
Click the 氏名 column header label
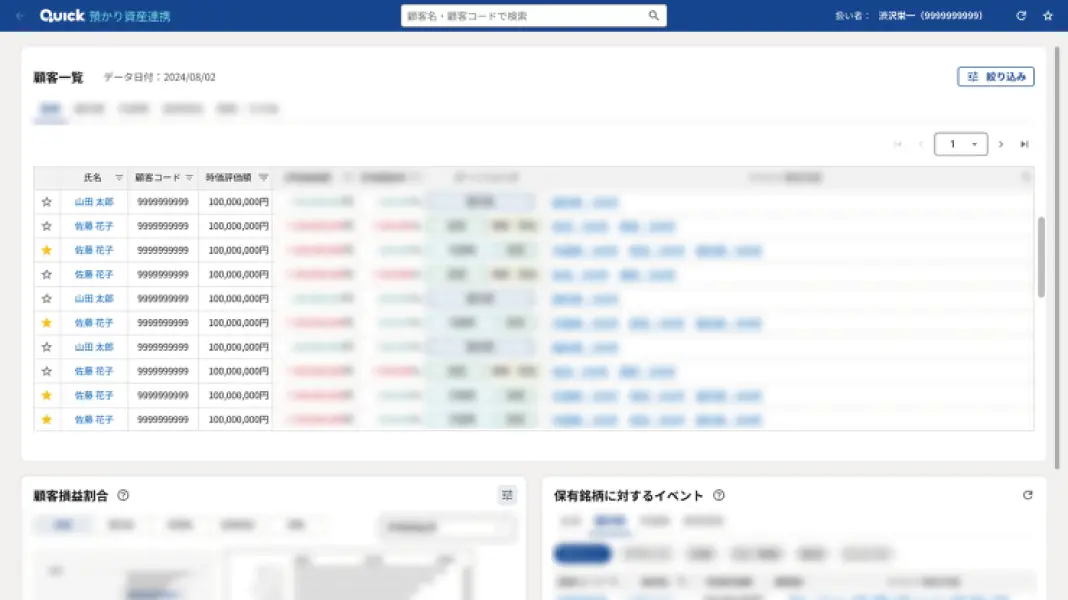coord(93,178)
